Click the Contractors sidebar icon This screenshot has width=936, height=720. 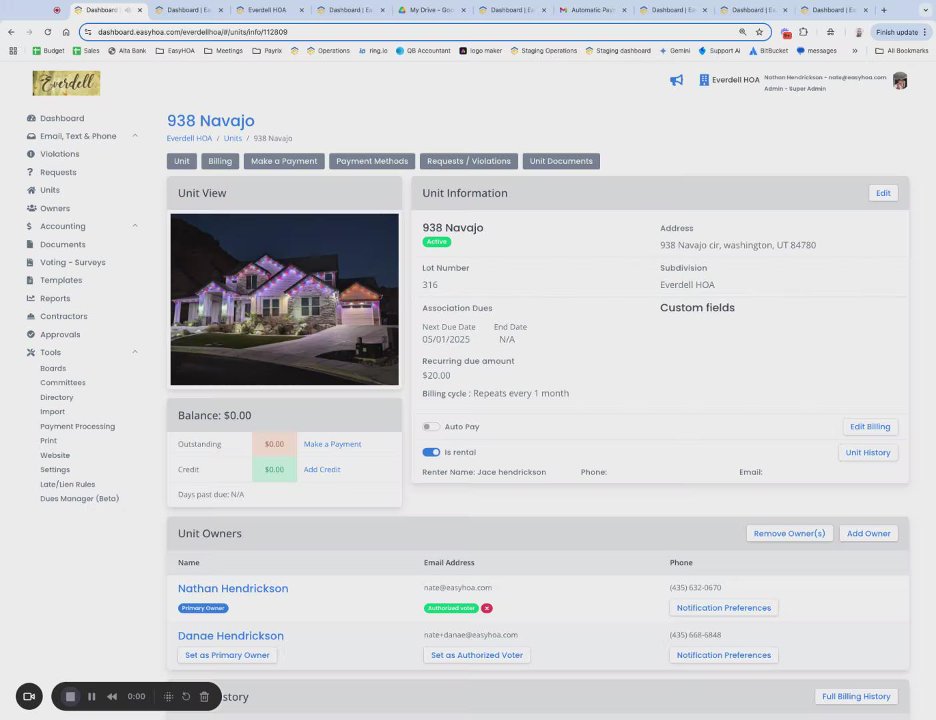tap(31, 316)
